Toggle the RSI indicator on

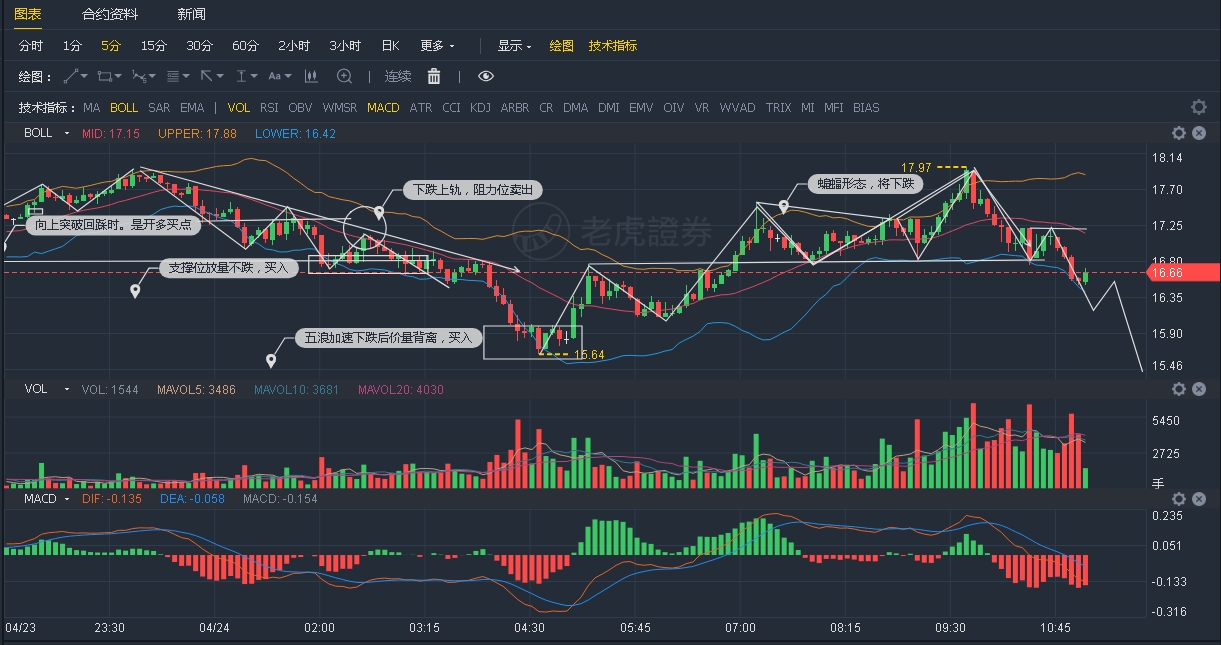tap(269, 107)
